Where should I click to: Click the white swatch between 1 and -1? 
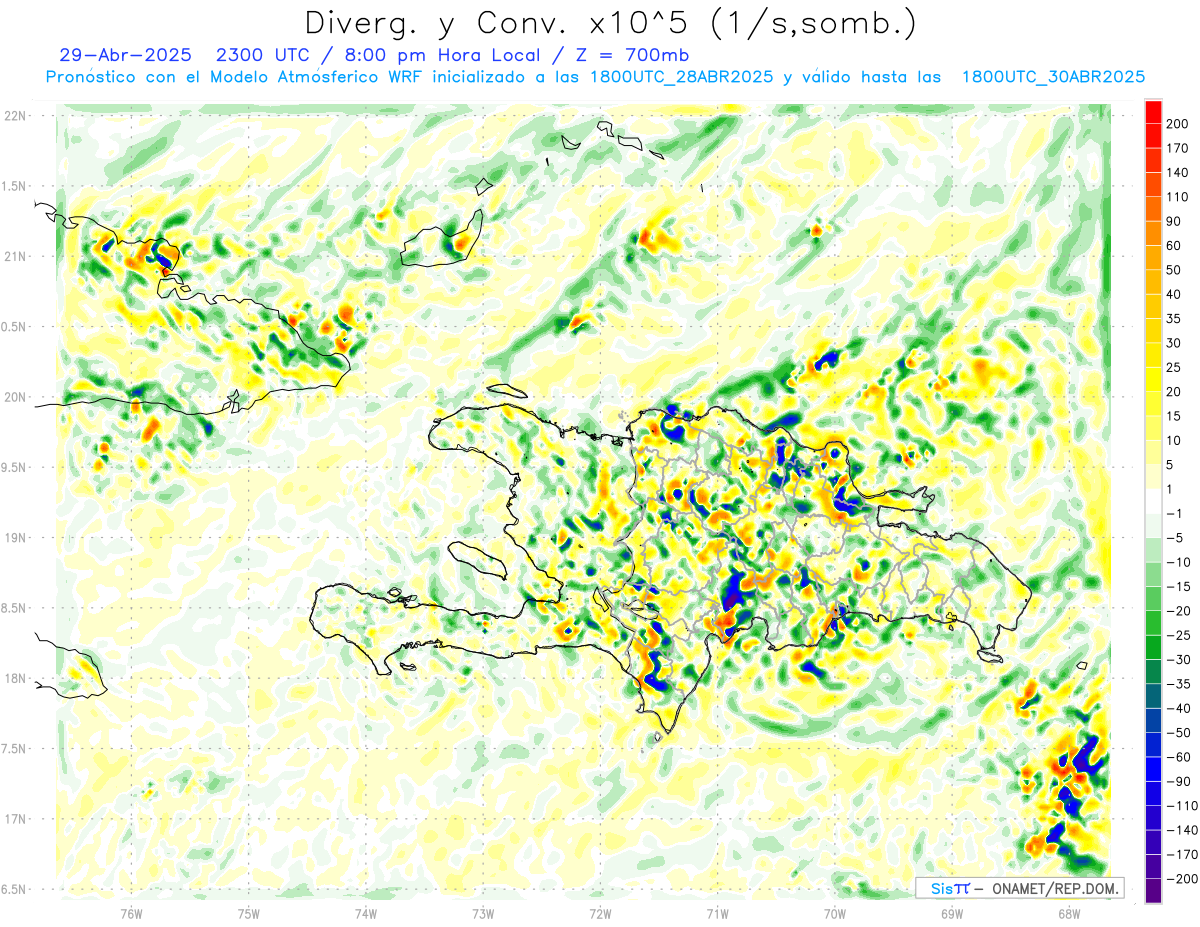click(1153, 501)
